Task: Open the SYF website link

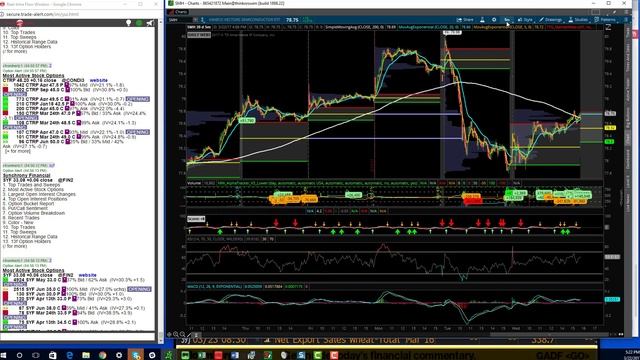Action: (87, 275)
